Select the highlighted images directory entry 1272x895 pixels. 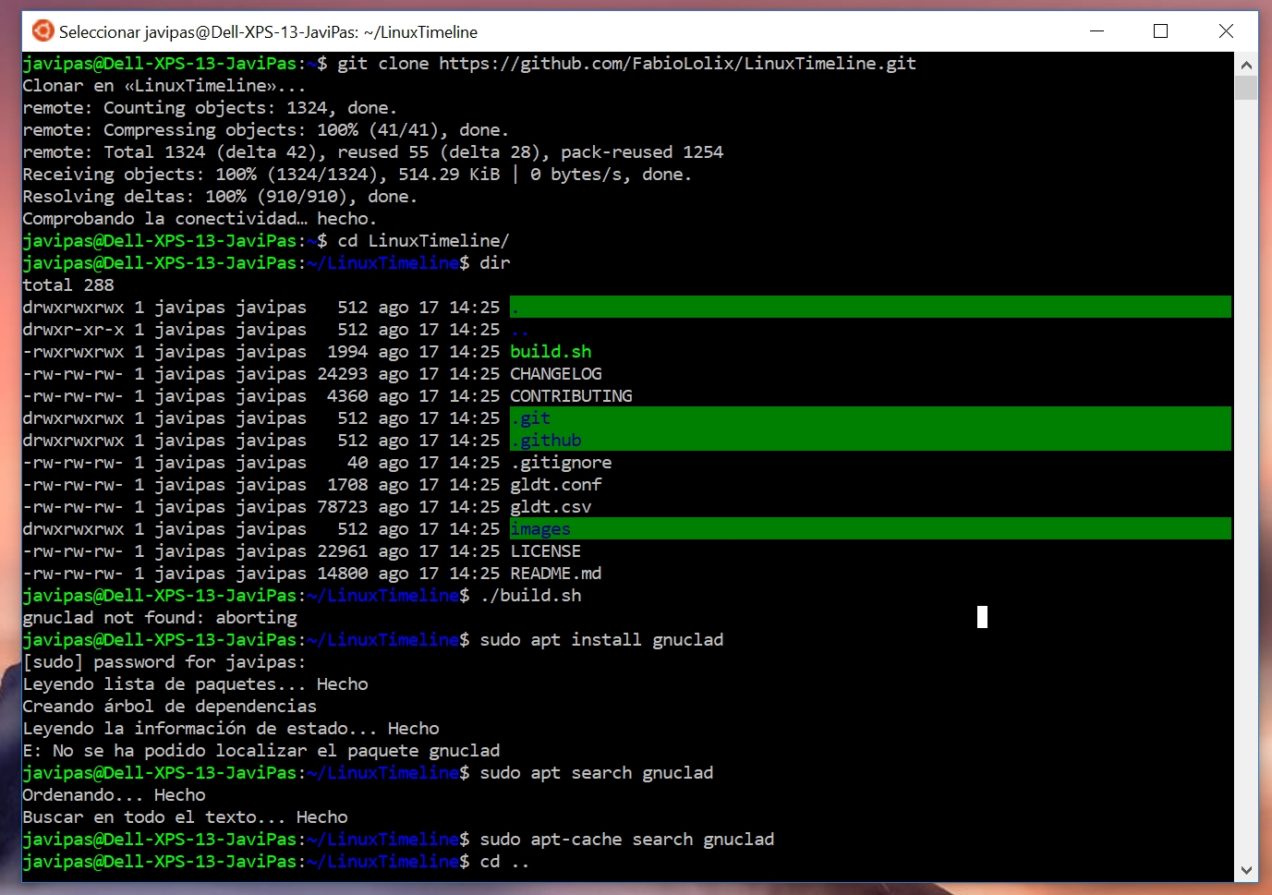(540, 529)
